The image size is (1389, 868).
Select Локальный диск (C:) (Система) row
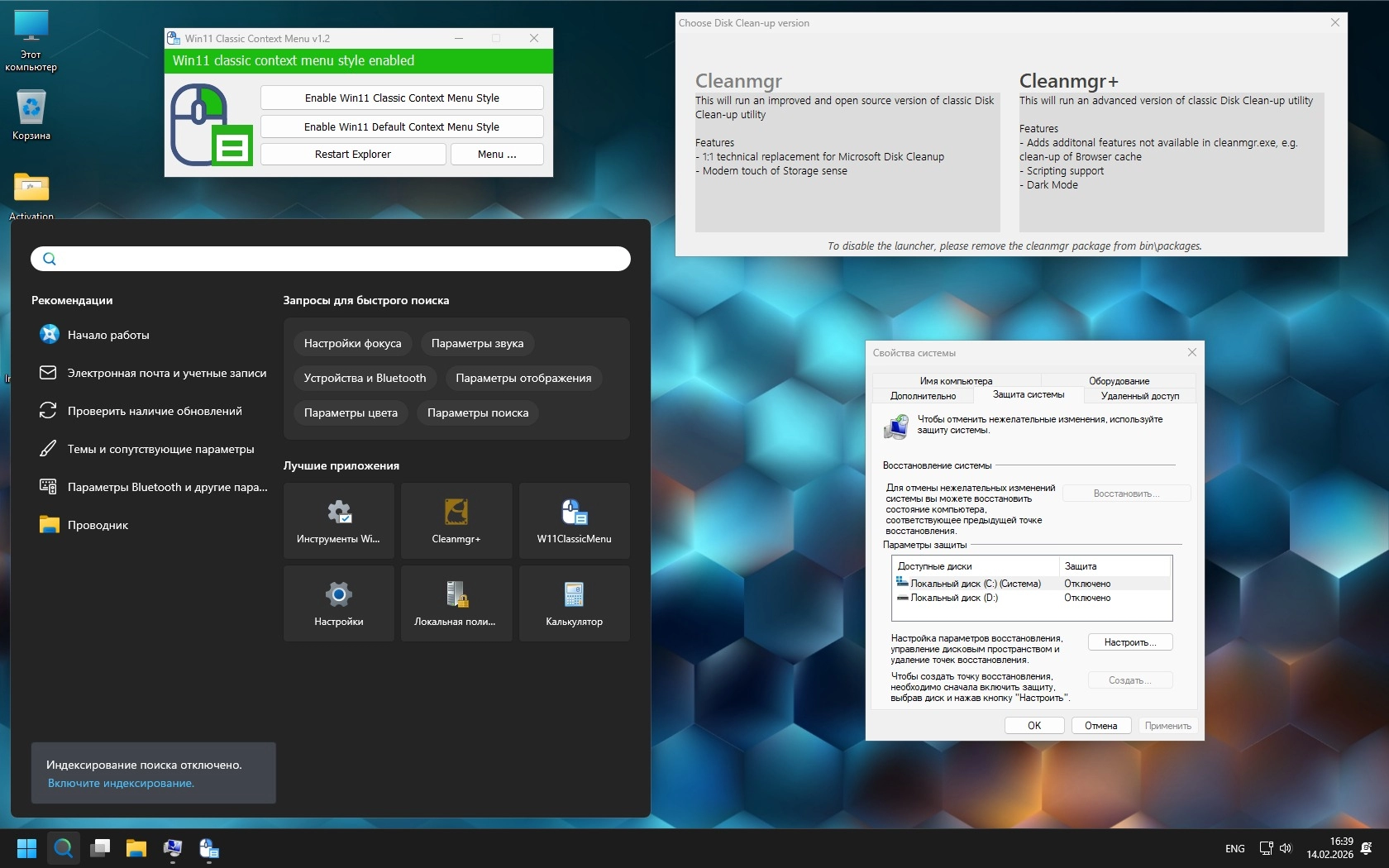tap(1032, 584)
